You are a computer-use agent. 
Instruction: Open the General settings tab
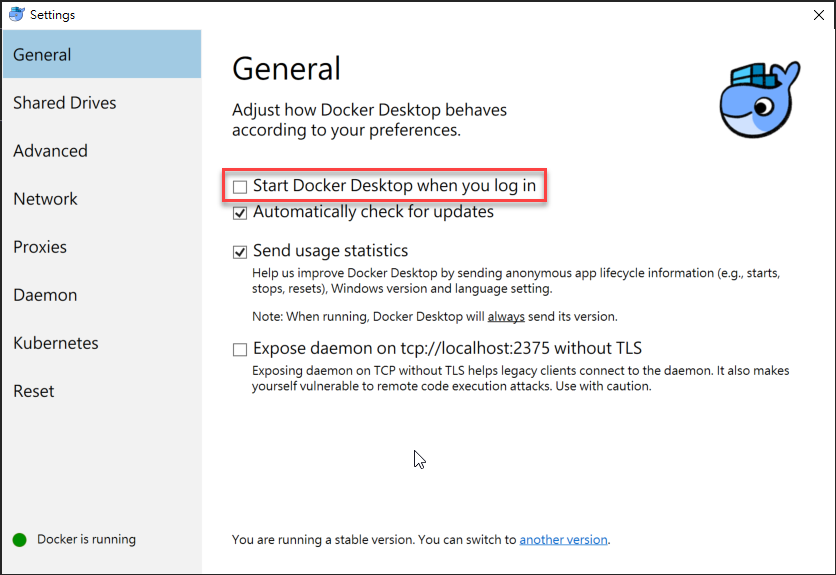coord(102,54)
